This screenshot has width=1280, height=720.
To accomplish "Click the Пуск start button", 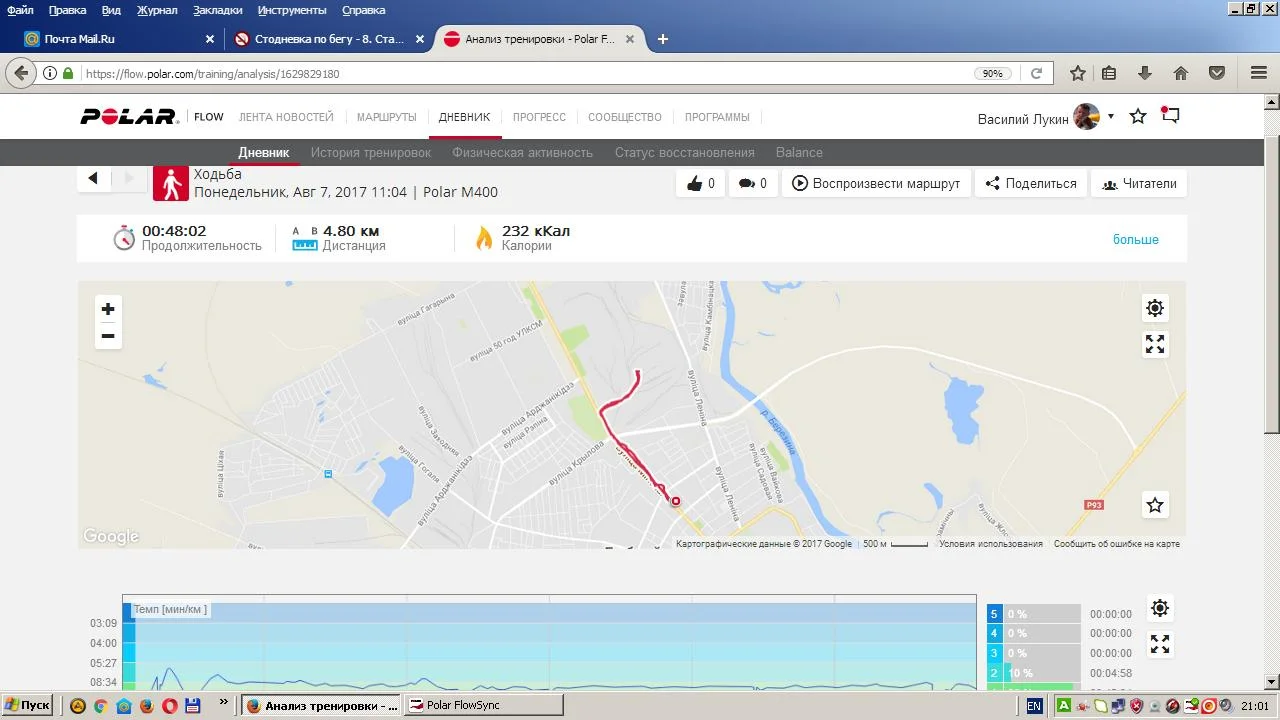I will coord(27,705).
